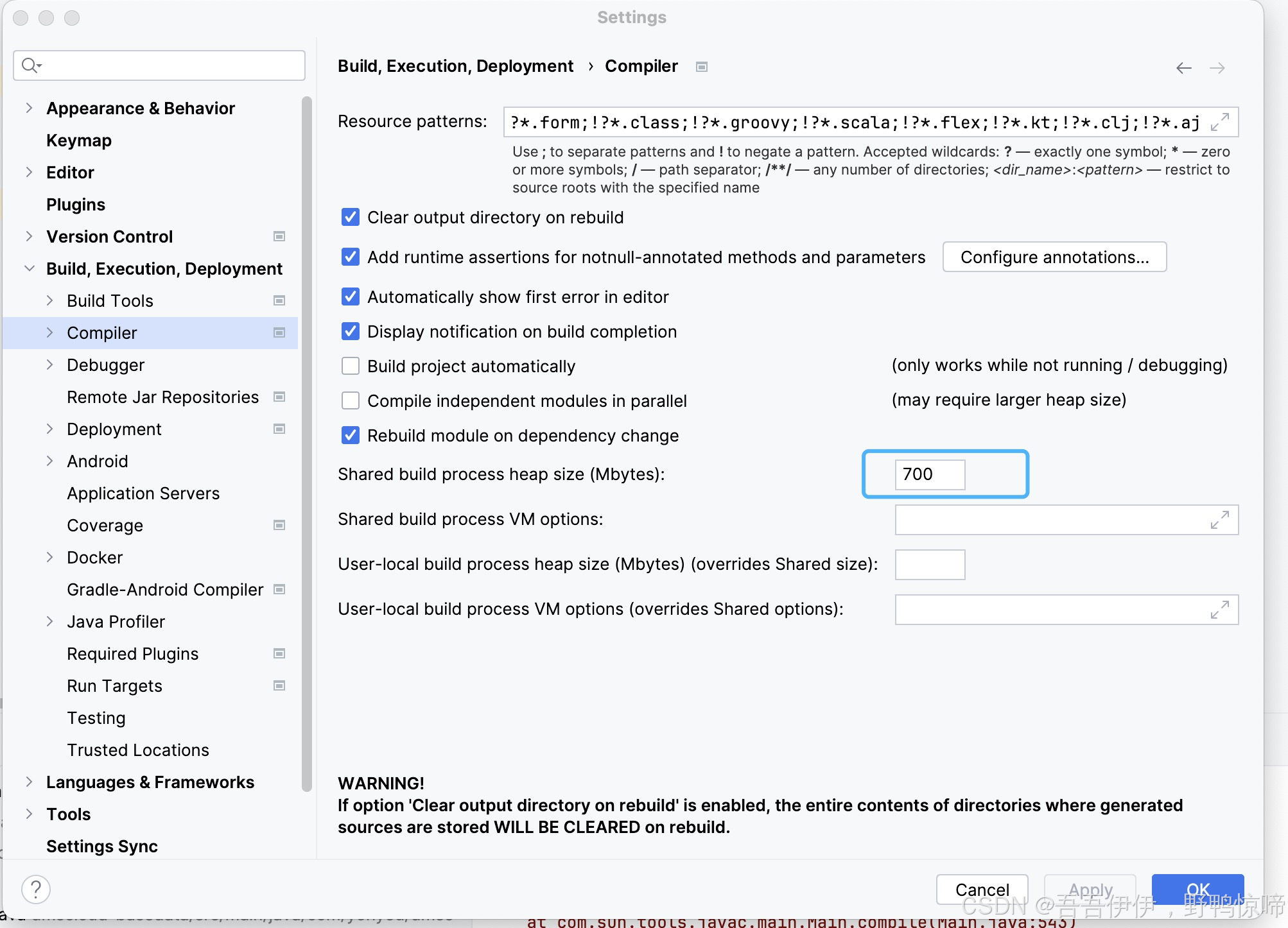Expand the Debugger settings node
The width and height of the screenshot is (1288, 928).
[49, 365]
